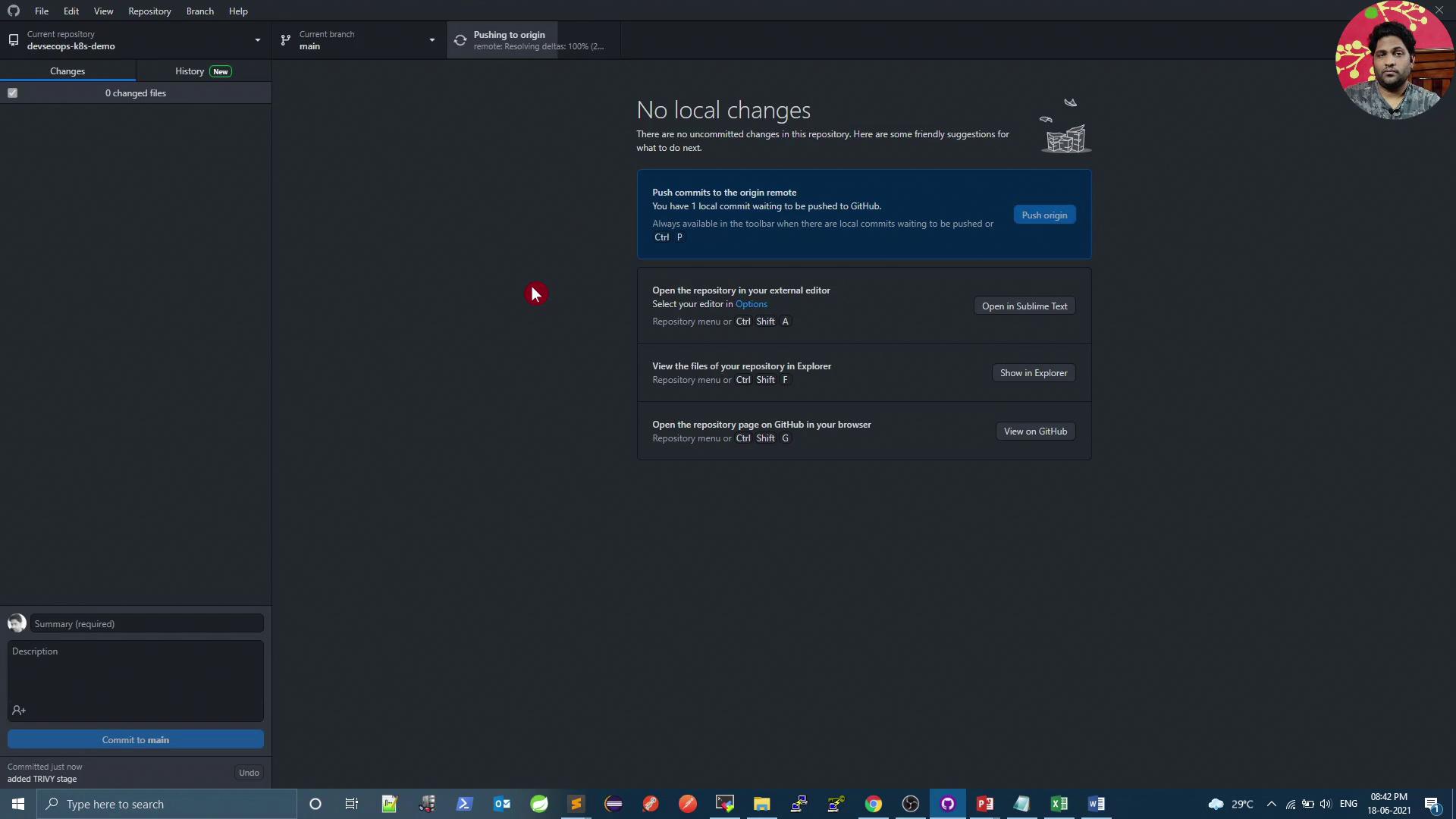Open Sublime Text from the taskbar
Viewport: 1456px width, 819px height.
coord(576,804)
